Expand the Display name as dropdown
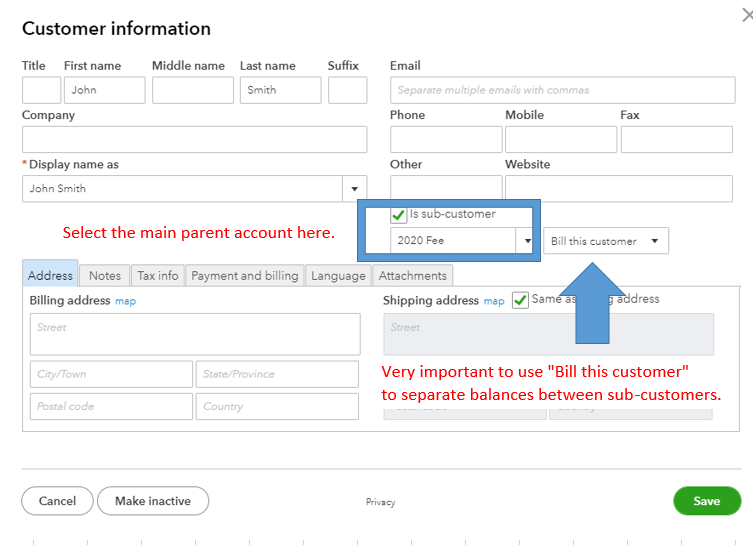 pos(354,189)
